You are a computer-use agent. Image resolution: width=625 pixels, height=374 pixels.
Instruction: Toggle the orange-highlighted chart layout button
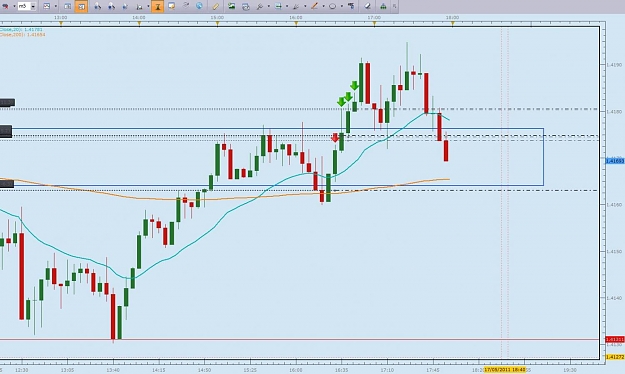(x=81, y=6)
